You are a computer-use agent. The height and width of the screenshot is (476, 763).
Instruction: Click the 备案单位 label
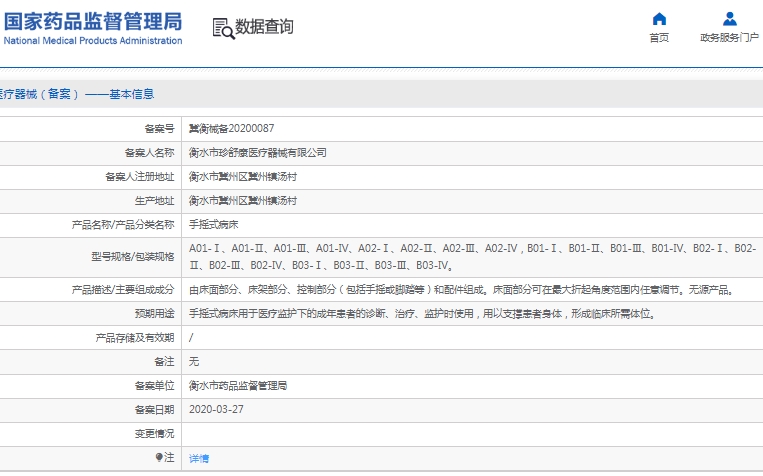(154, 385)
